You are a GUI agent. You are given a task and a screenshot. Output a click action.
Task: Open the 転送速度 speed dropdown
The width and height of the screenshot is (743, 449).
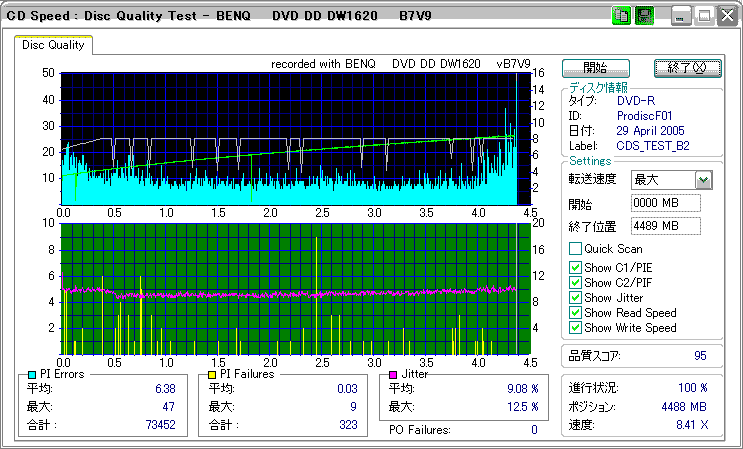click(703, 180)
